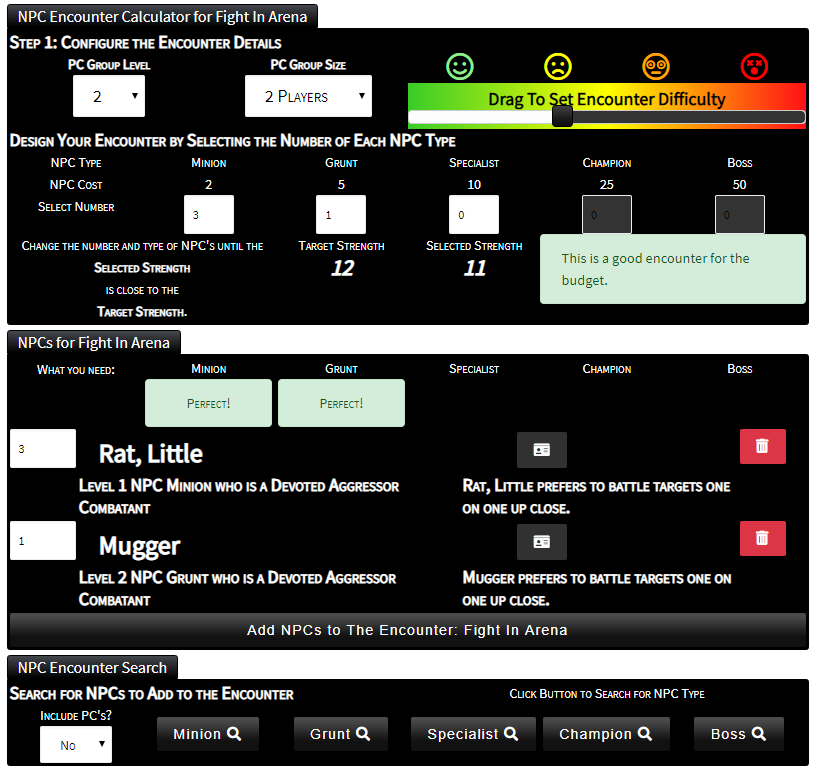Click Level 1 NPC Minion description text
The image size is (817, 775).
[239, 497]
